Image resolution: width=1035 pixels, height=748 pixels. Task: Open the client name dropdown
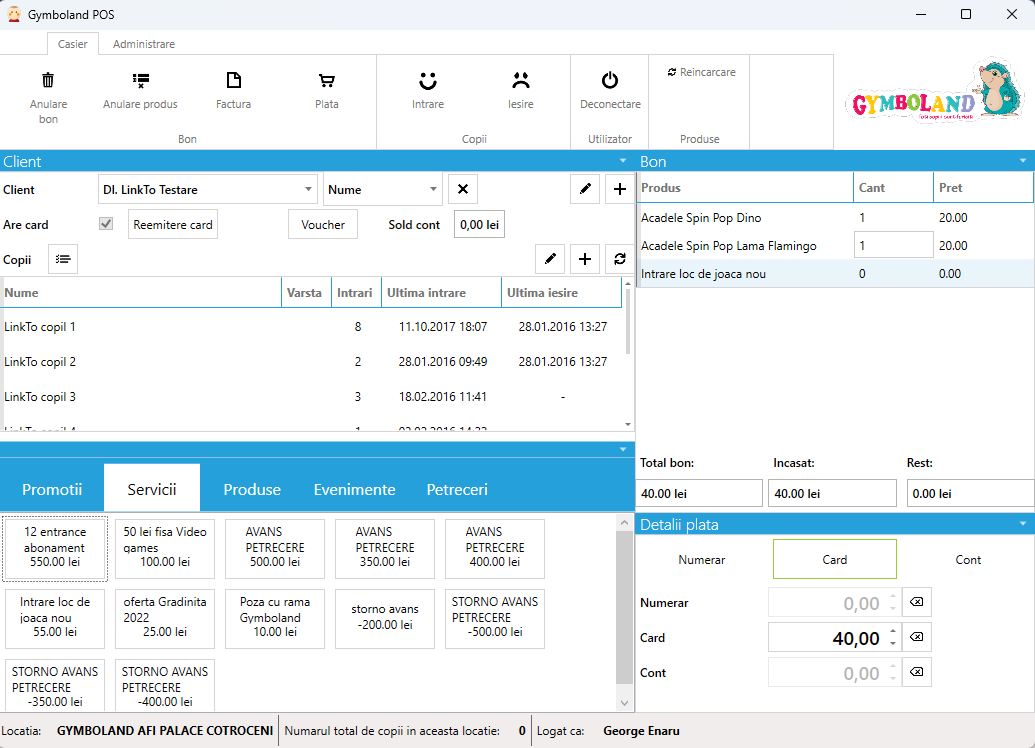click(308, 189)
